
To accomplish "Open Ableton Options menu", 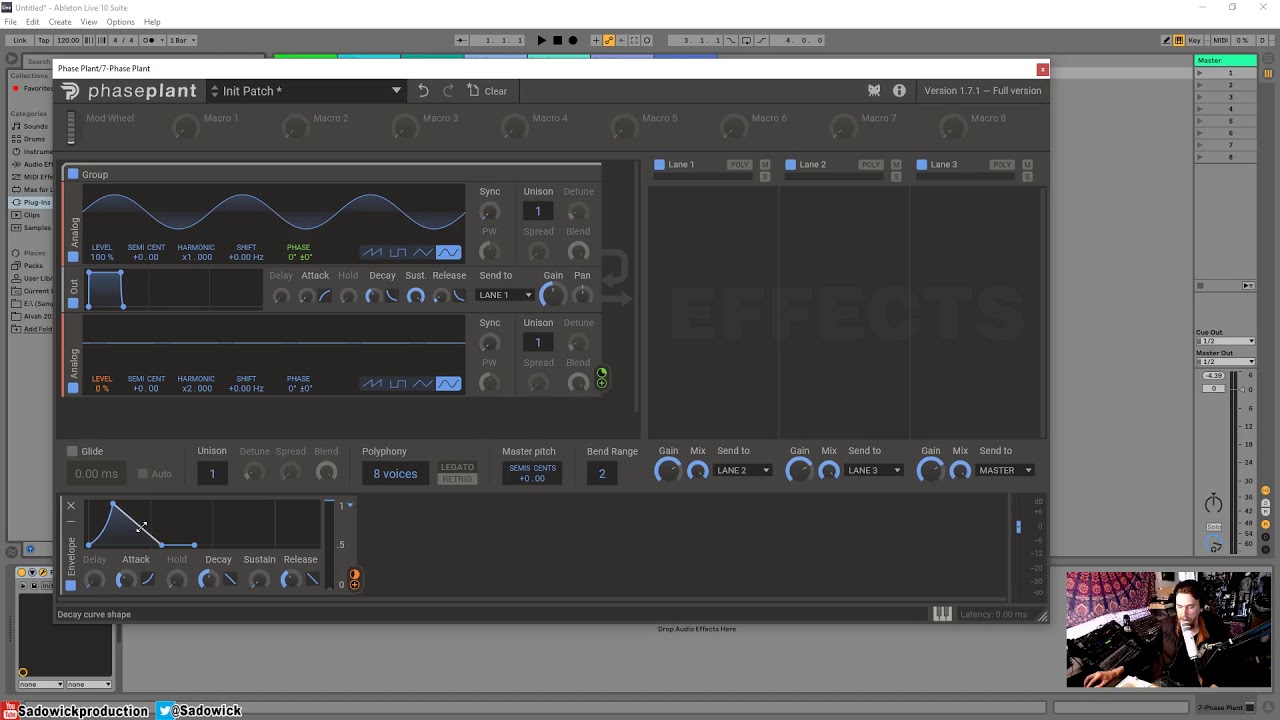I will point(120,22).
